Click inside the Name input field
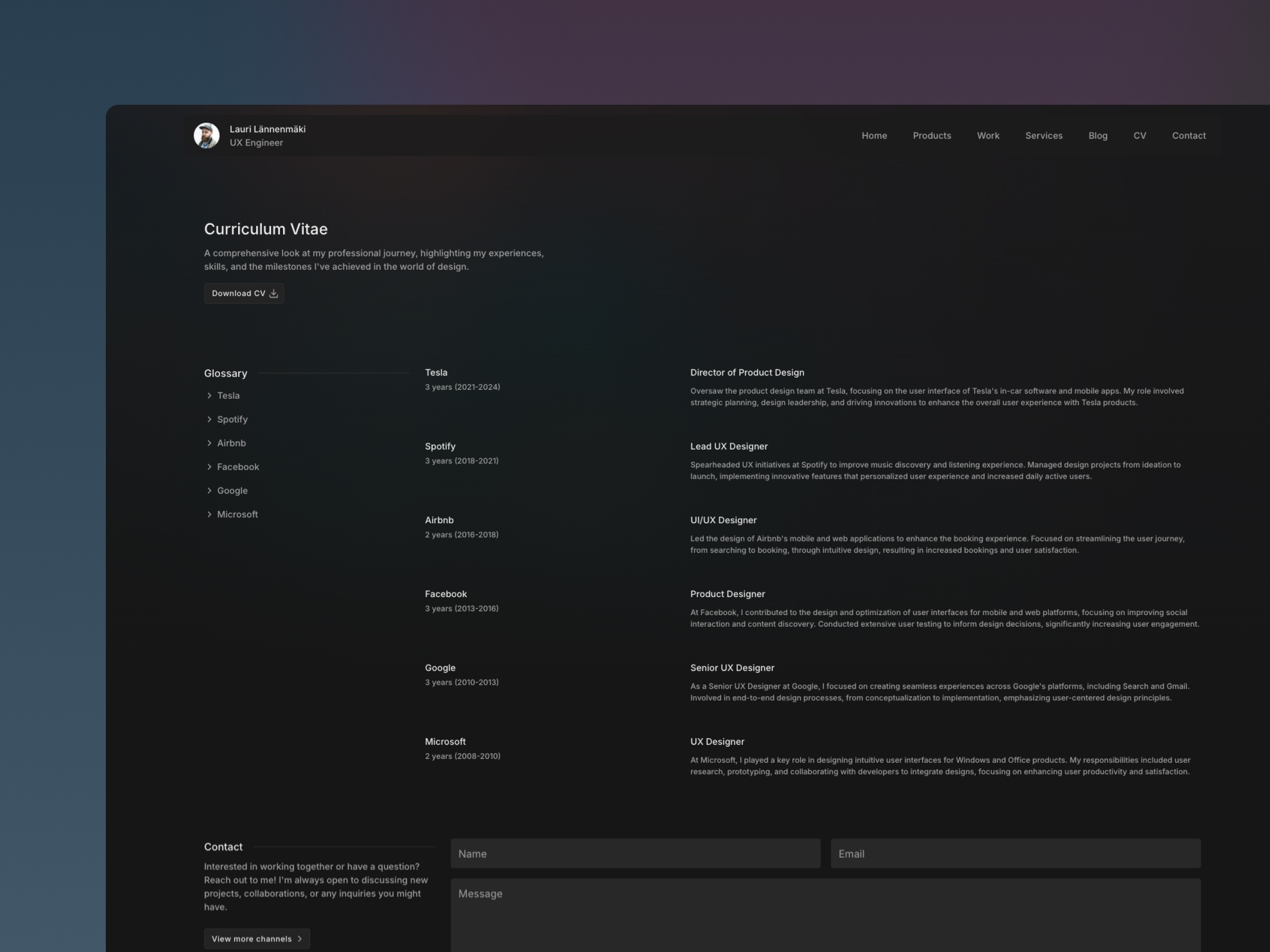Viewport: 1270px width, 952px height. [634, 853]
